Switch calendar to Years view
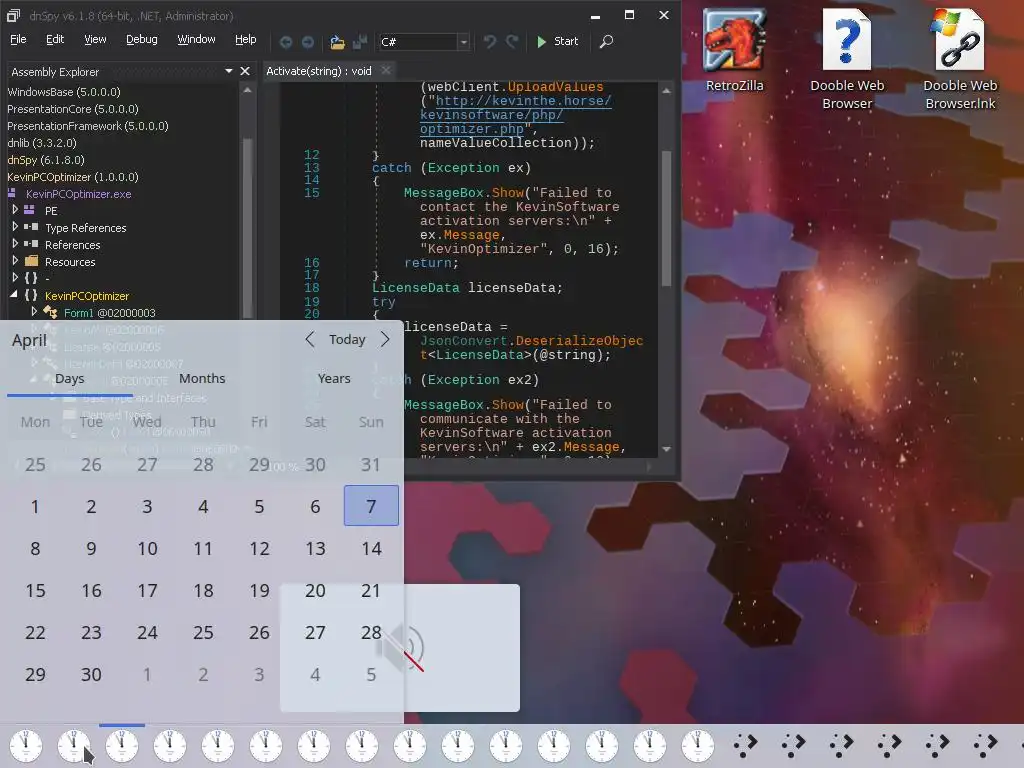 point(334,379)
